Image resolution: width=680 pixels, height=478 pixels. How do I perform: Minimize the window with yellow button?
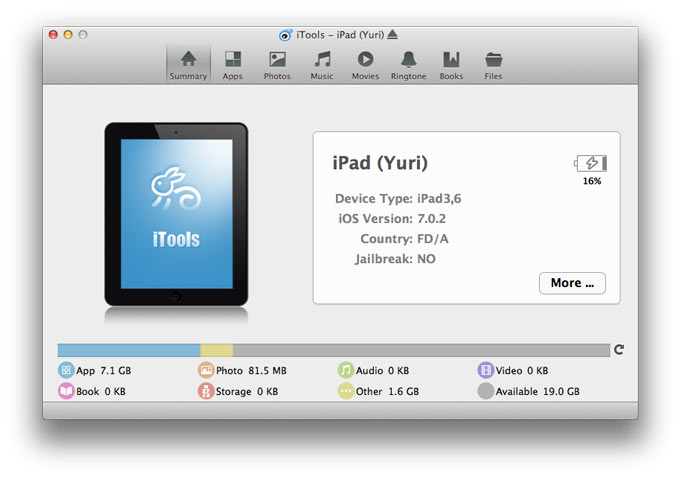click(x=68, y=35)
